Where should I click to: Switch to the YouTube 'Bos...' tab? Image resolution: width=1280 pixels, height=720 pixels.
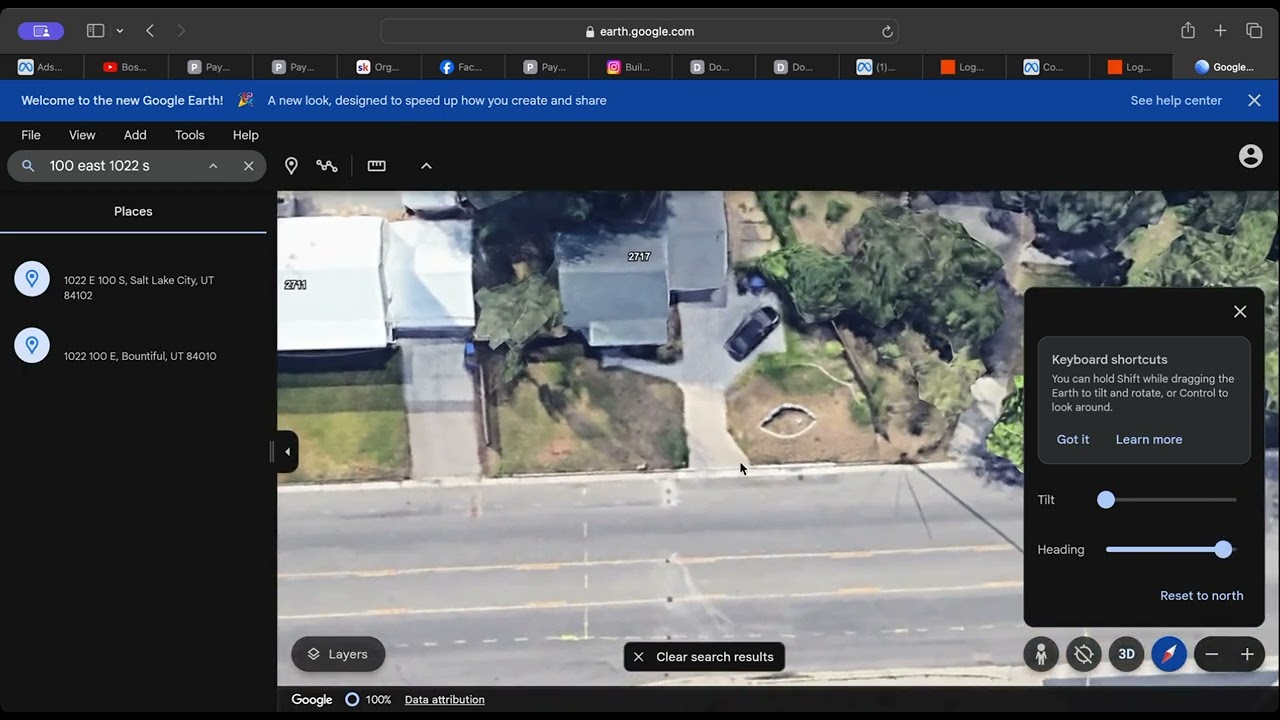pos(125,67)
